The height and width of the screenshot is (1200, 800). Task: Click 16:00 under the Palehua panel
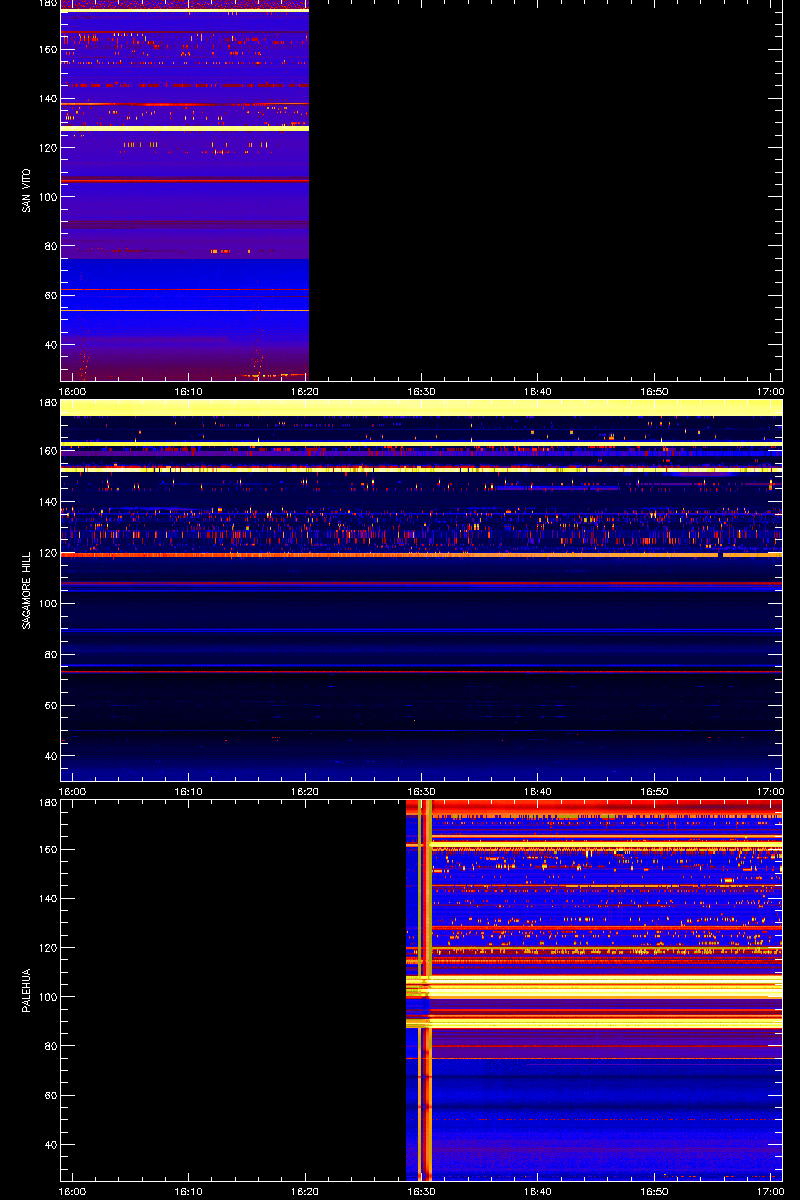pos(72,1191)
